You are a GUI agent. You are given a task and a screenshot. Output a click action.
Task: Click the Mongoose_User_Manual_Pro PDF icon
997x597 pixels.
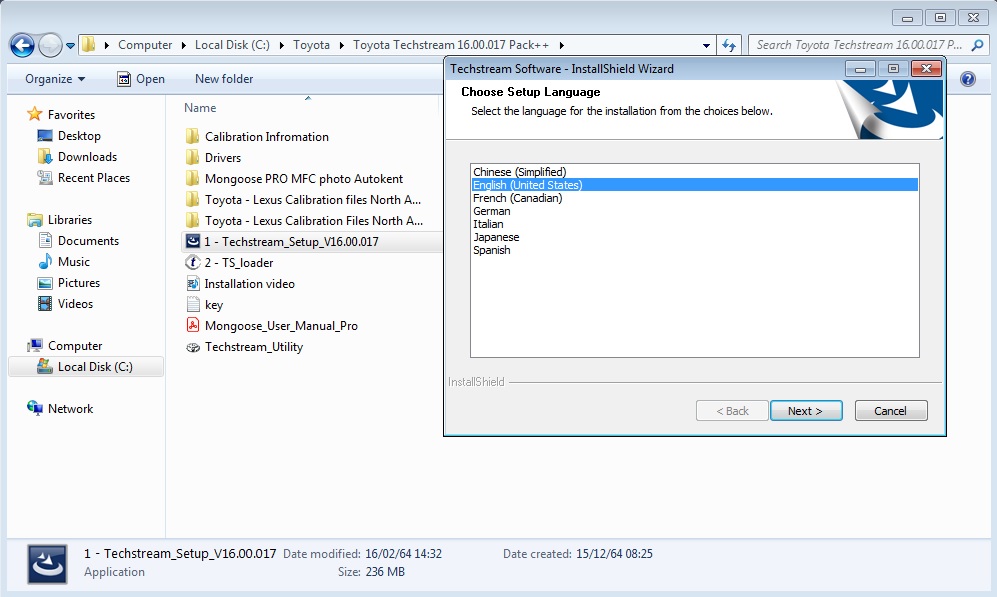193,326
